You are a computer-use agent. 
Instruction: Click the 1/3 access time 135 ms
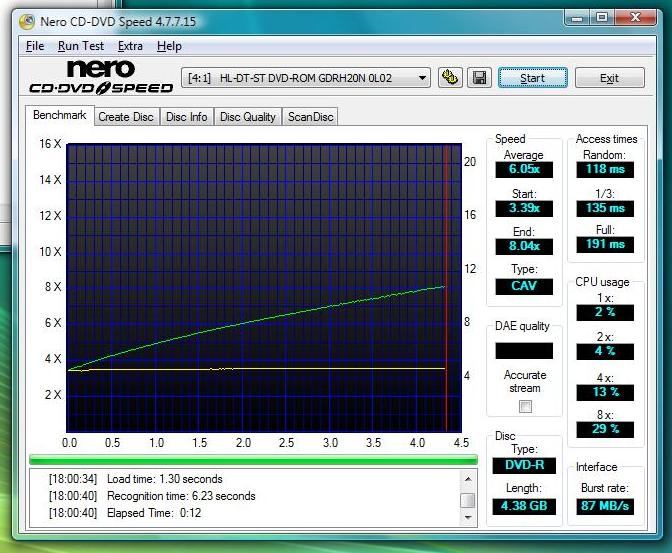605,208
